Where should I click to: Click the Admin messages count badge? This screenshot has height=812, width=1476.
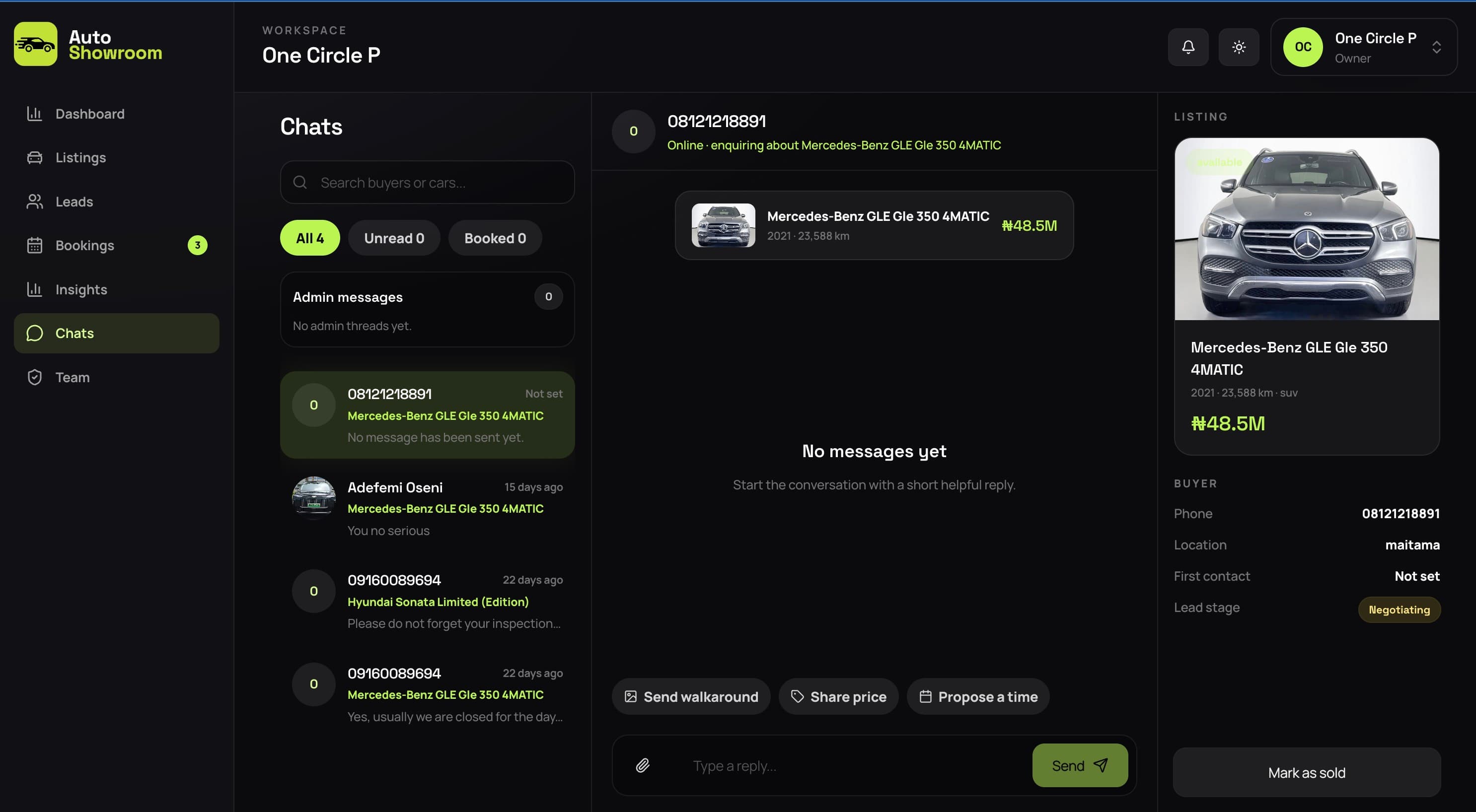(548, 297)
